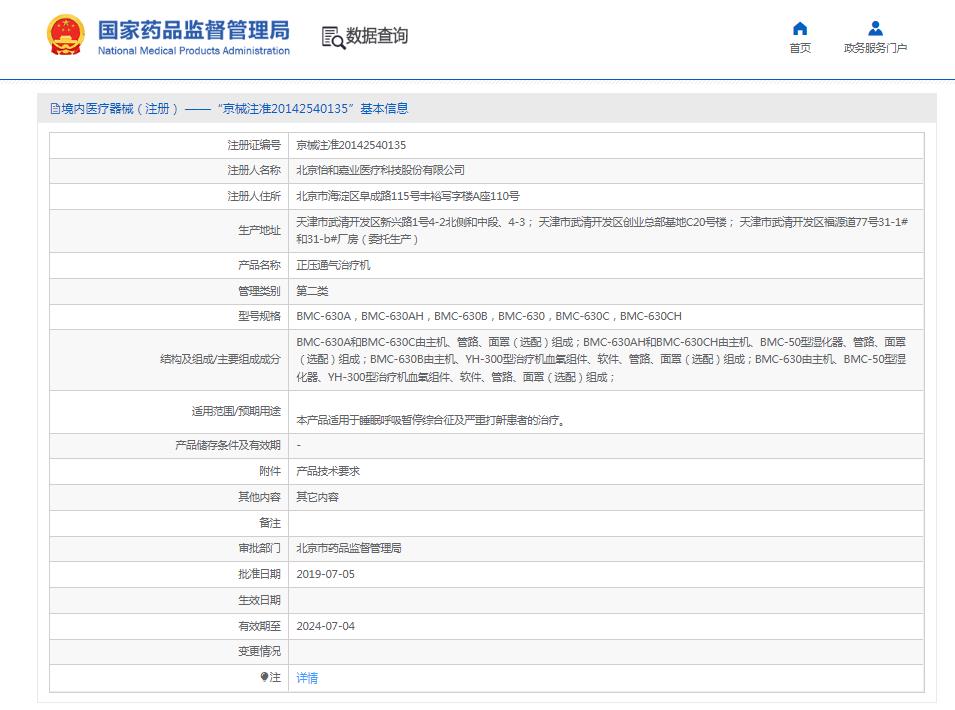Click the NMPA national emblem logo

click(65, 33)
